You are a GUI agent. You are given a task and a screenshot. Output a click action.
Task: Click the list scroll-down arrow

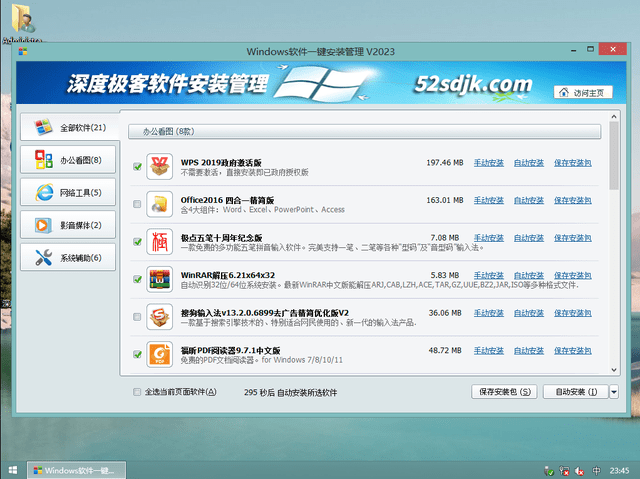pyautogui.click(x=613, y=370)
